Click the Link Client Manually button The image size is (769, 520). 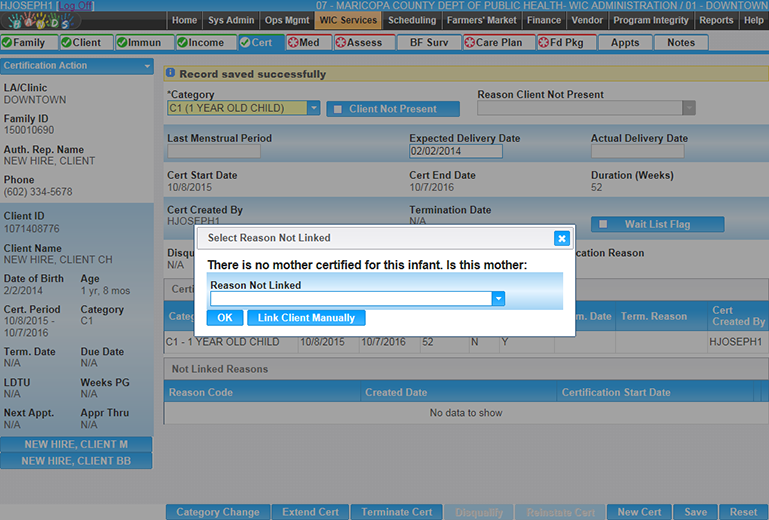[306, 318]
